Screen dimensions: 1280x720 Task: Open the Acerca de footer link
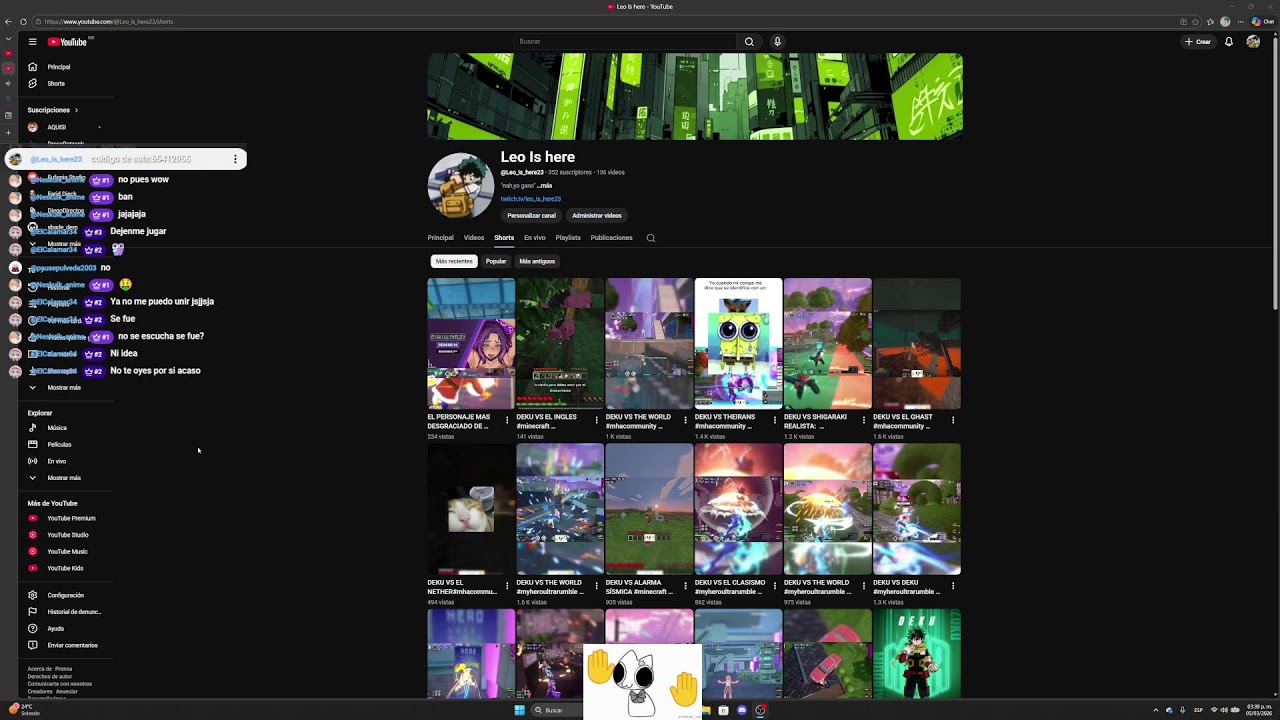(x=40, y=669)
